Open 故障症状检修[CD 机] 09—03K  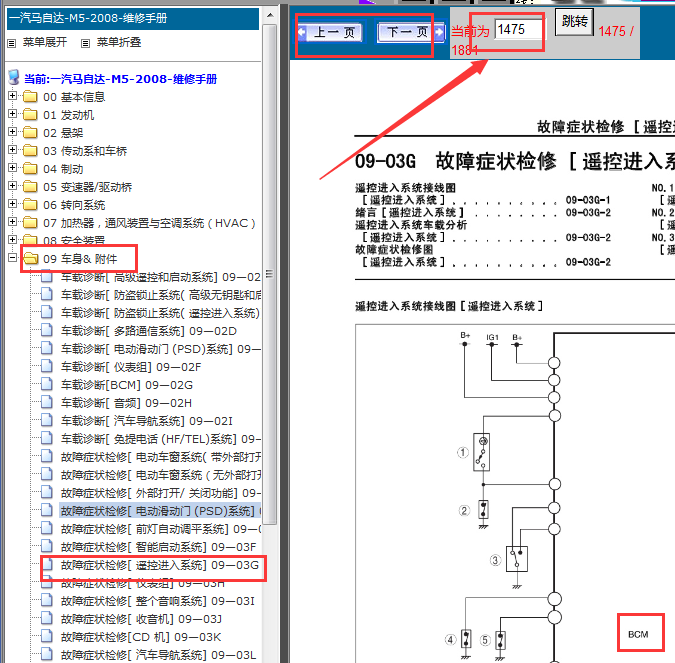click(141, 637)
